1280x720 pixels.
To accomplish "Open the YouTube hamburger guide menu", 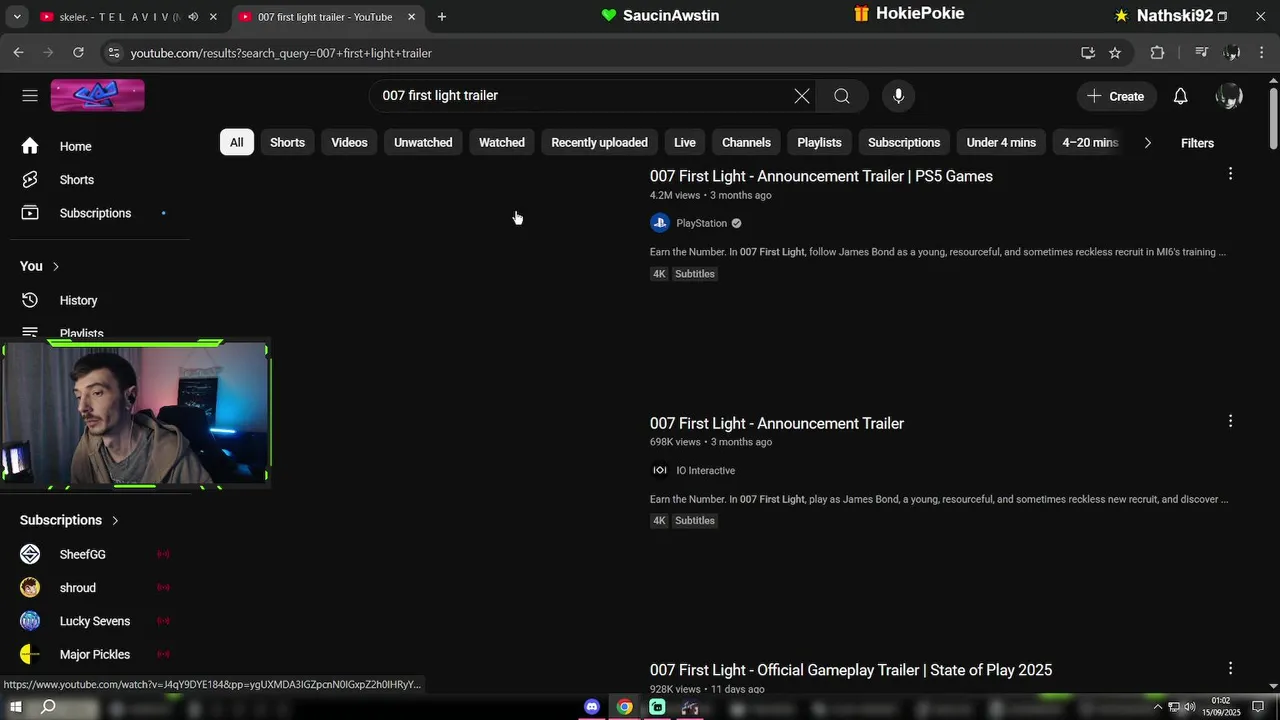I will pos(30,95).
